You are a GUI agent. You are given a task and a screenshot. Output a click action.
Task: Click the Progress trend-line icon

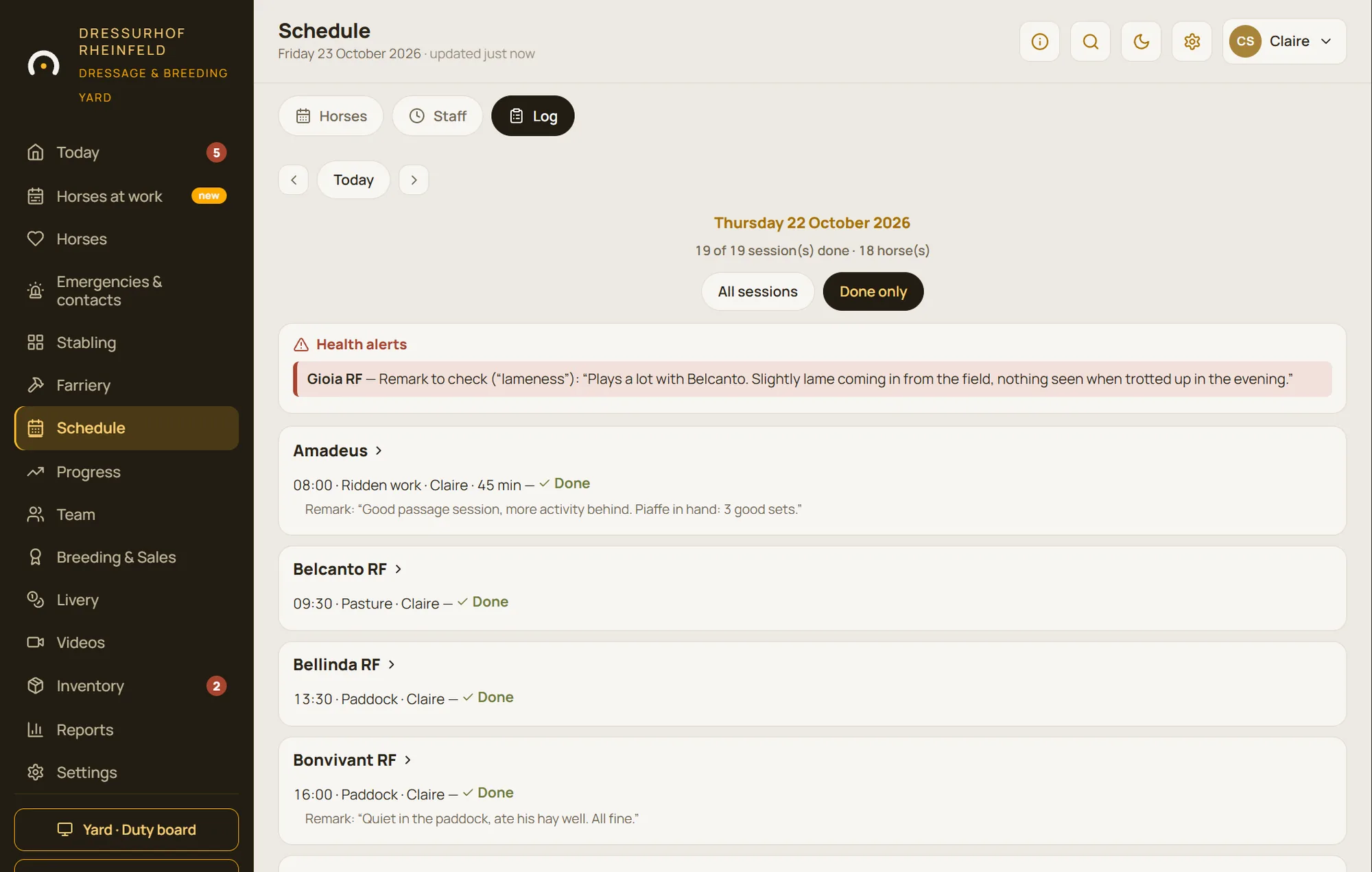coord(36,472)
